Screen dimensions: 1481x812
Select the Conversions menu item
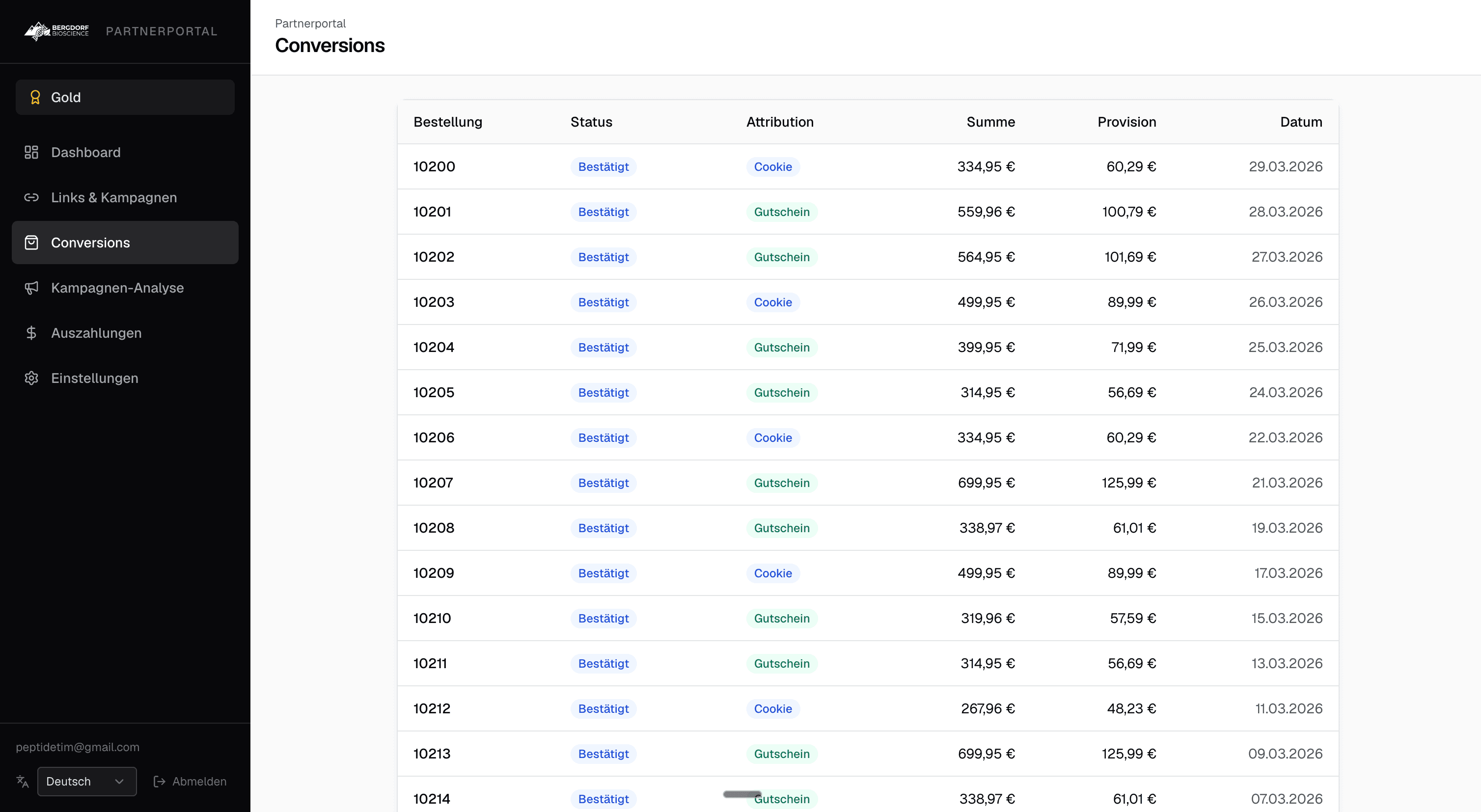(125, 243)
